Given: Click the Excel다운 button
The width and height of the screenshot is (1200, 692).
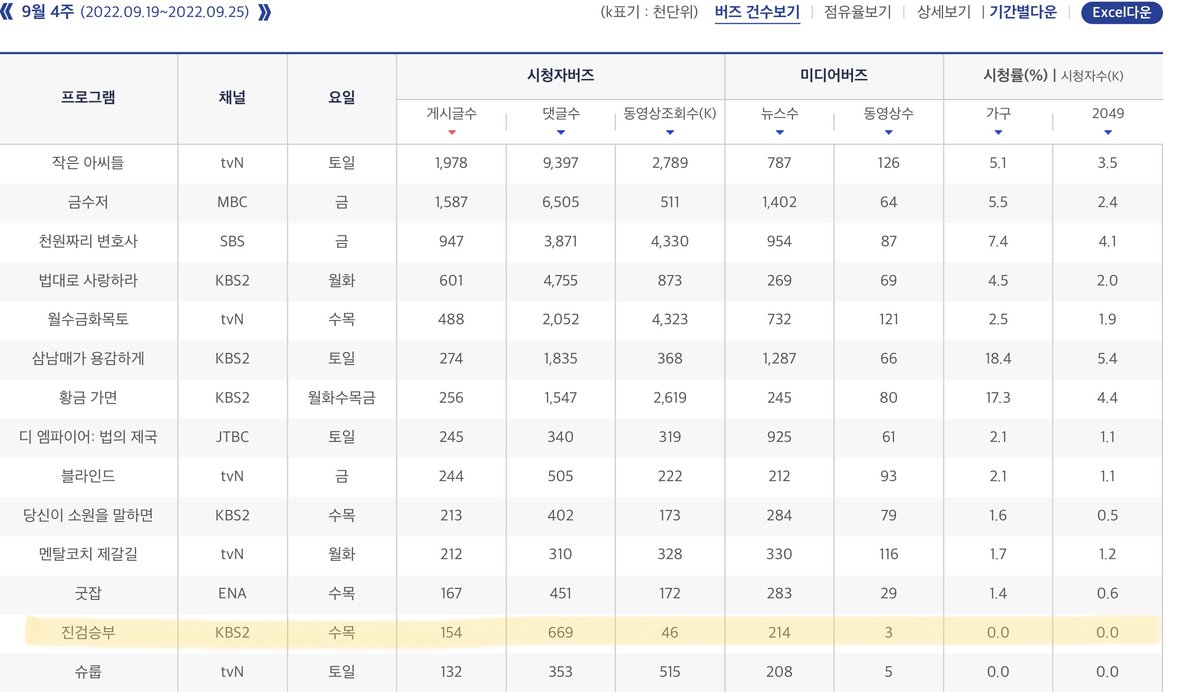Looking at the screenshot, I should click(x=1121, y=13).
